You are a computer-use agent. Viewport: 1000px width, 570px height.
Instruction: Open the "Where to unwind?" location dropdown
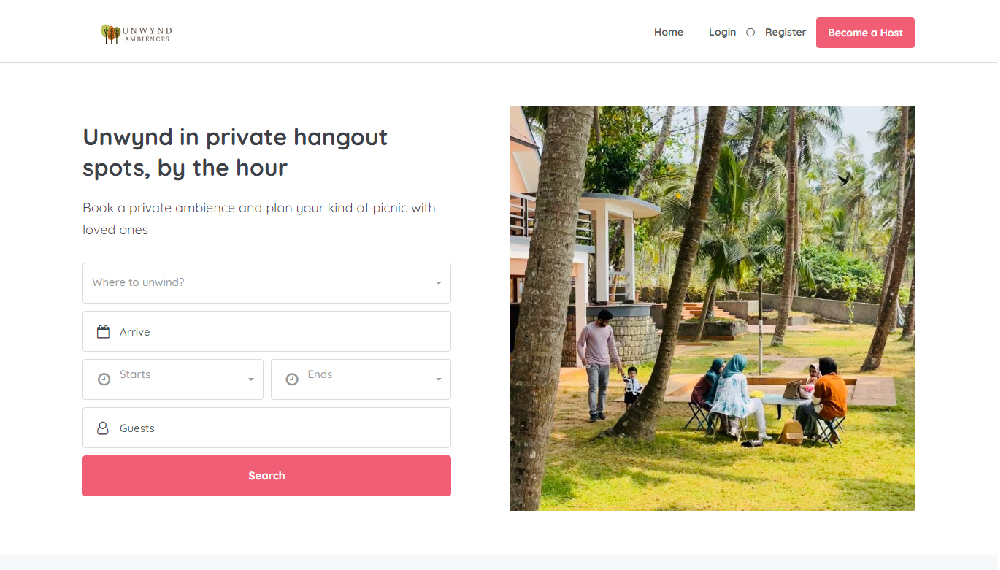click(x=266, y=283)
